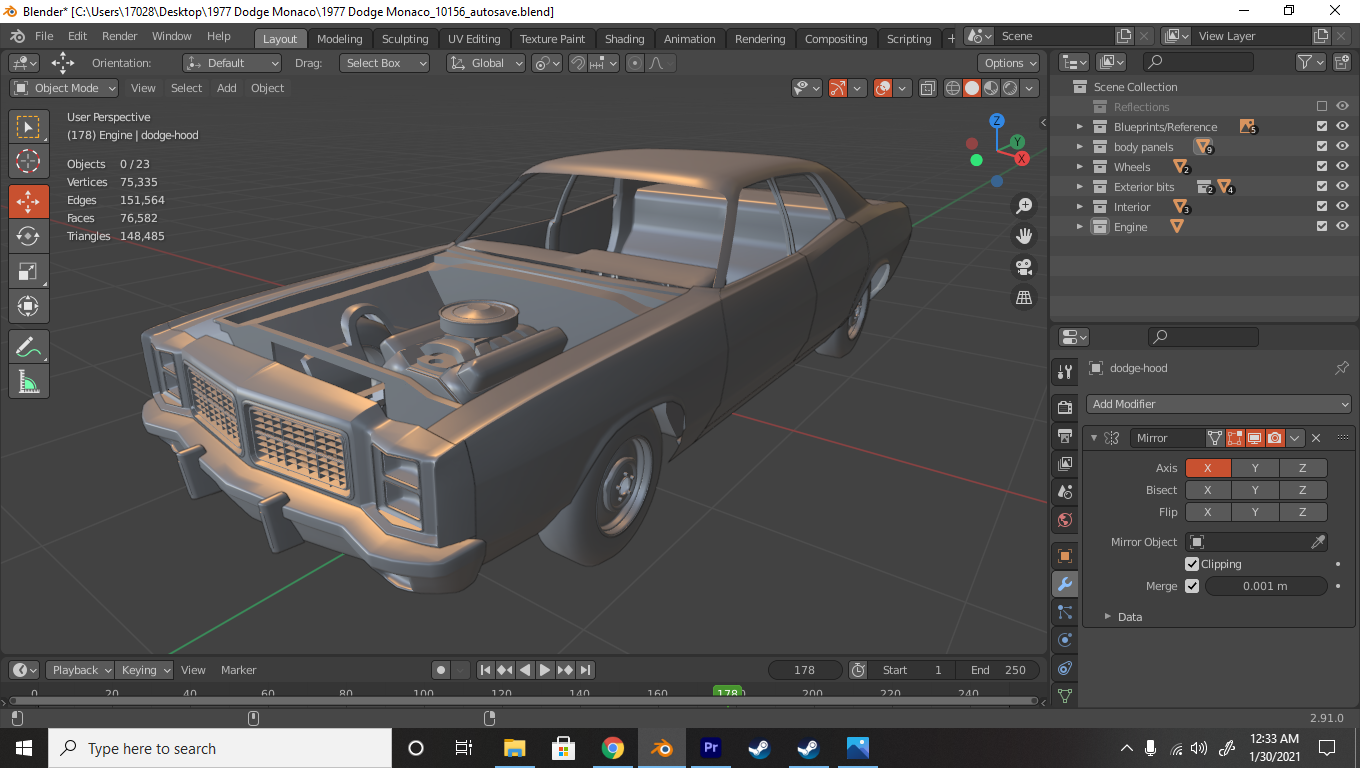Open Active Tool properties tab
1360x768 pixels.
point(1064,372)
